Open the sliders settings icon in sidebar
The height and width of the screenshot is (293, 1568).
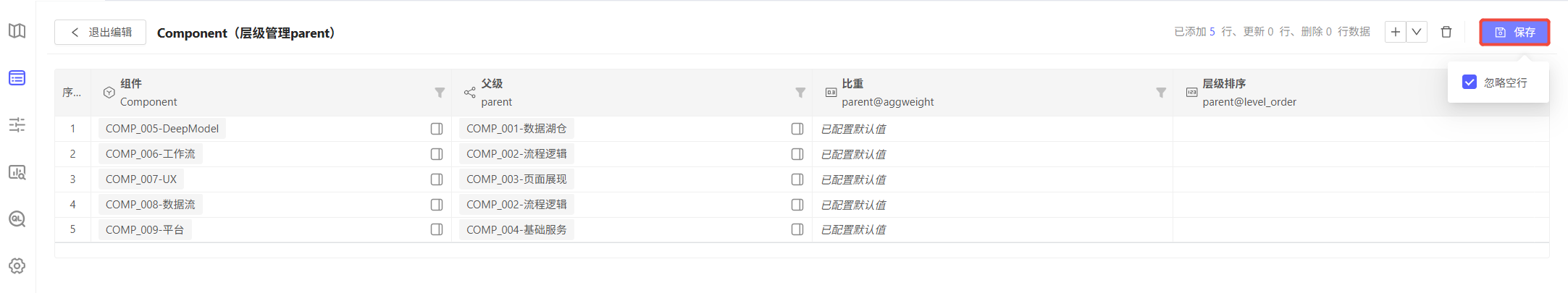click(x=17, y=125)
